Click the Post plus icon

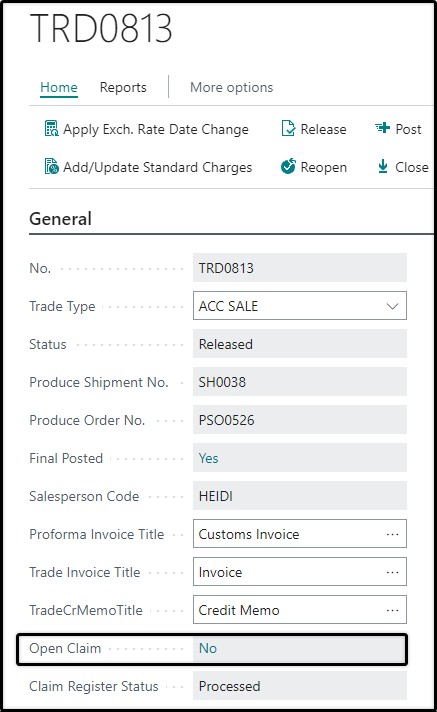click(x=382, y=129)
